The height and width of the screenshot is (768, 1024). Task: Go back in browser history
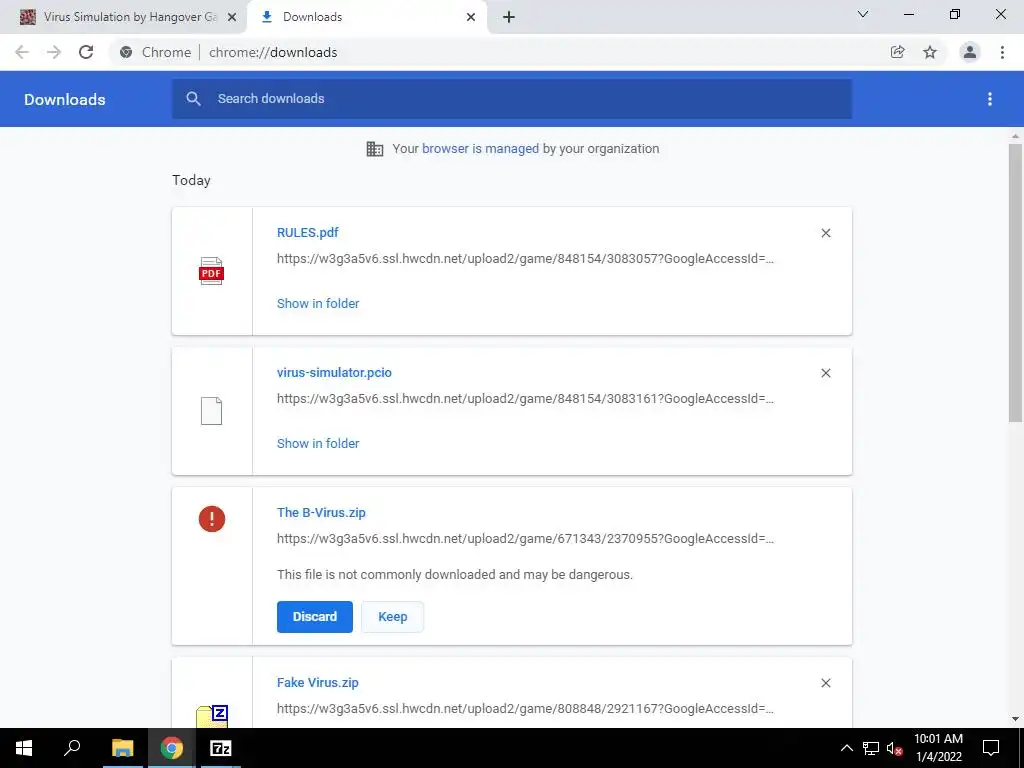22,52
